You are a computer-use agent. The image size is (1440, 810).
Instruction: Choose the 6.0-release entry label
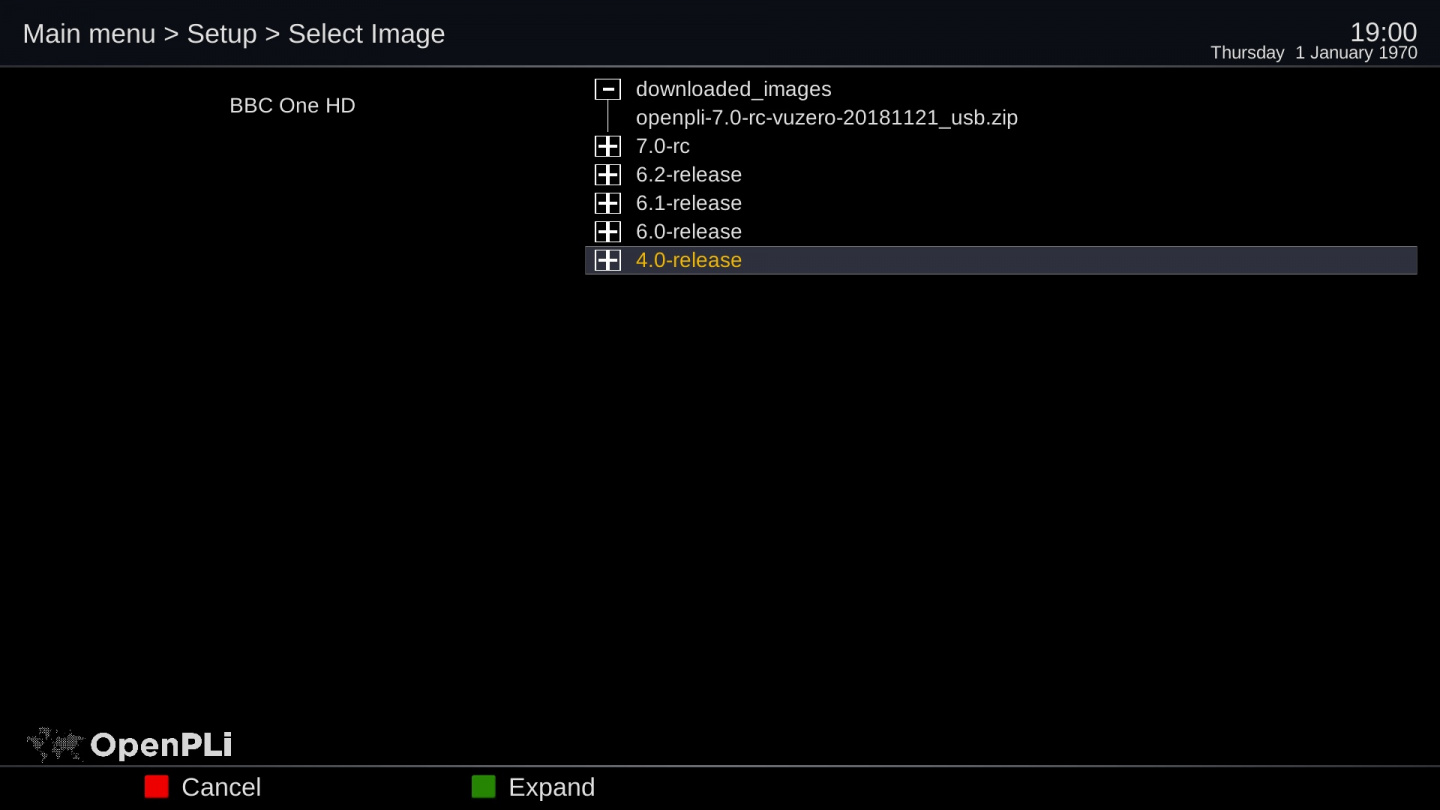[688, 232]
